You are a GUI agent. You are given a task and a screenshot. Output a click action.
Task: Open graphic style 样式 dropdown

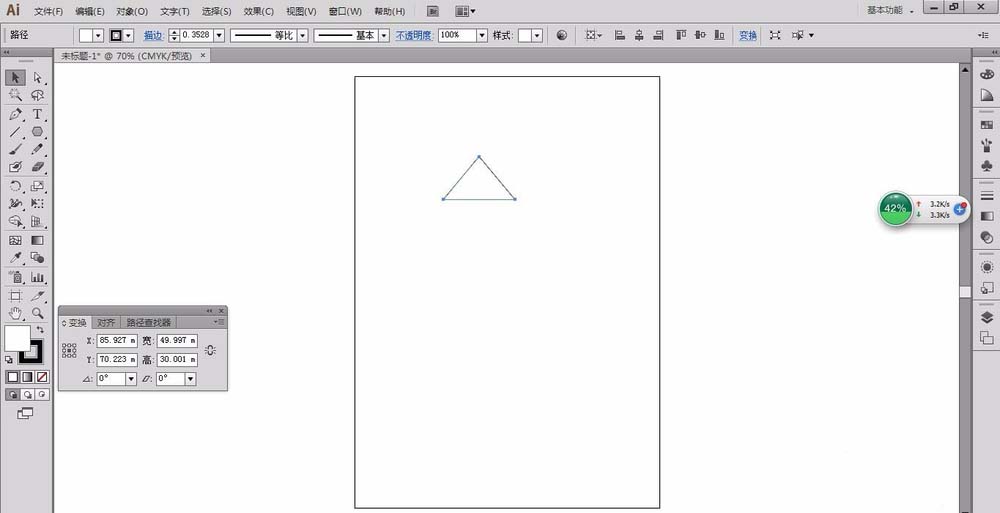click(538, 36)
